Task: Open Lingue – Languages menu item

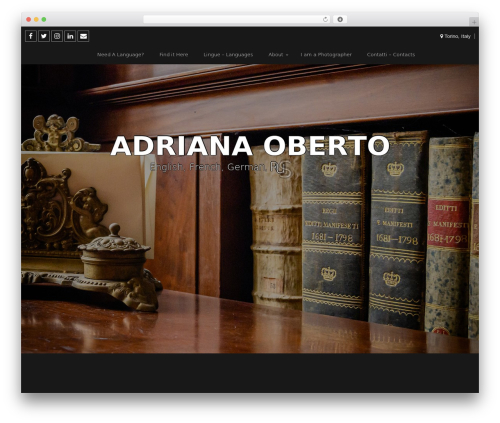Action: coord(228,54)
